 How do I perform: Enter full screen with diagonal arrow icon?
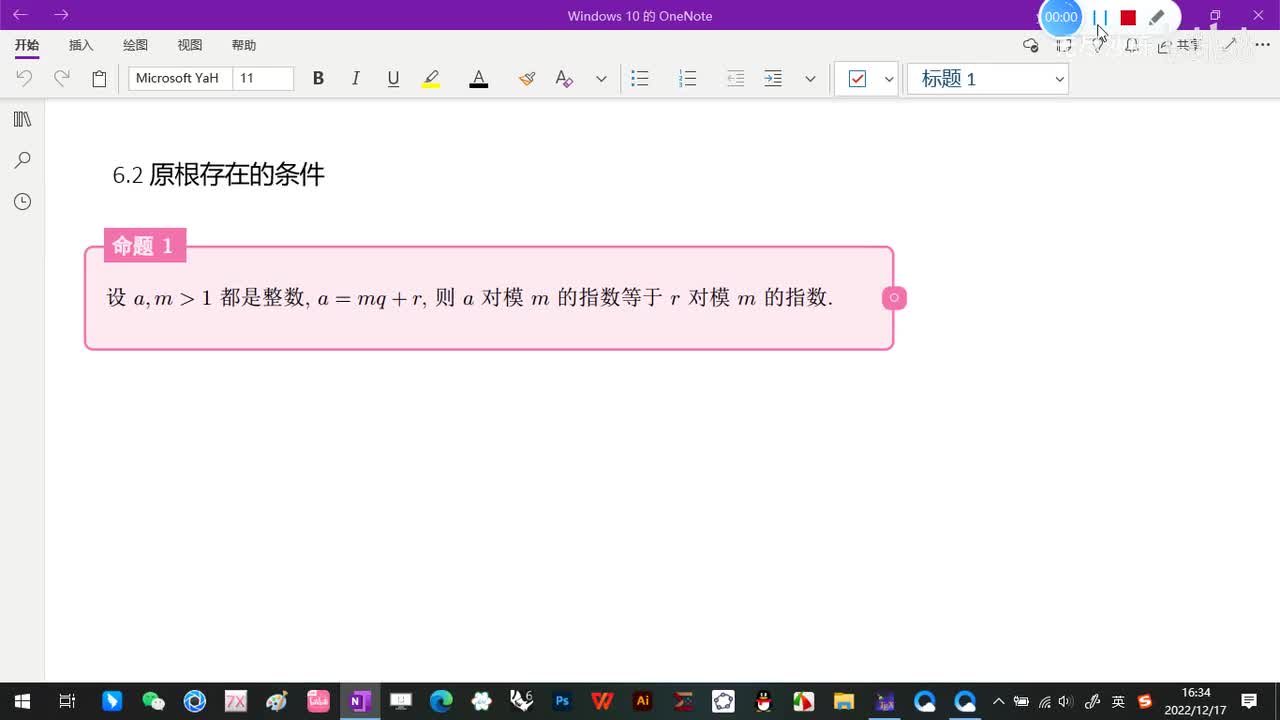pyautogui.click(x=1231, y=45)
